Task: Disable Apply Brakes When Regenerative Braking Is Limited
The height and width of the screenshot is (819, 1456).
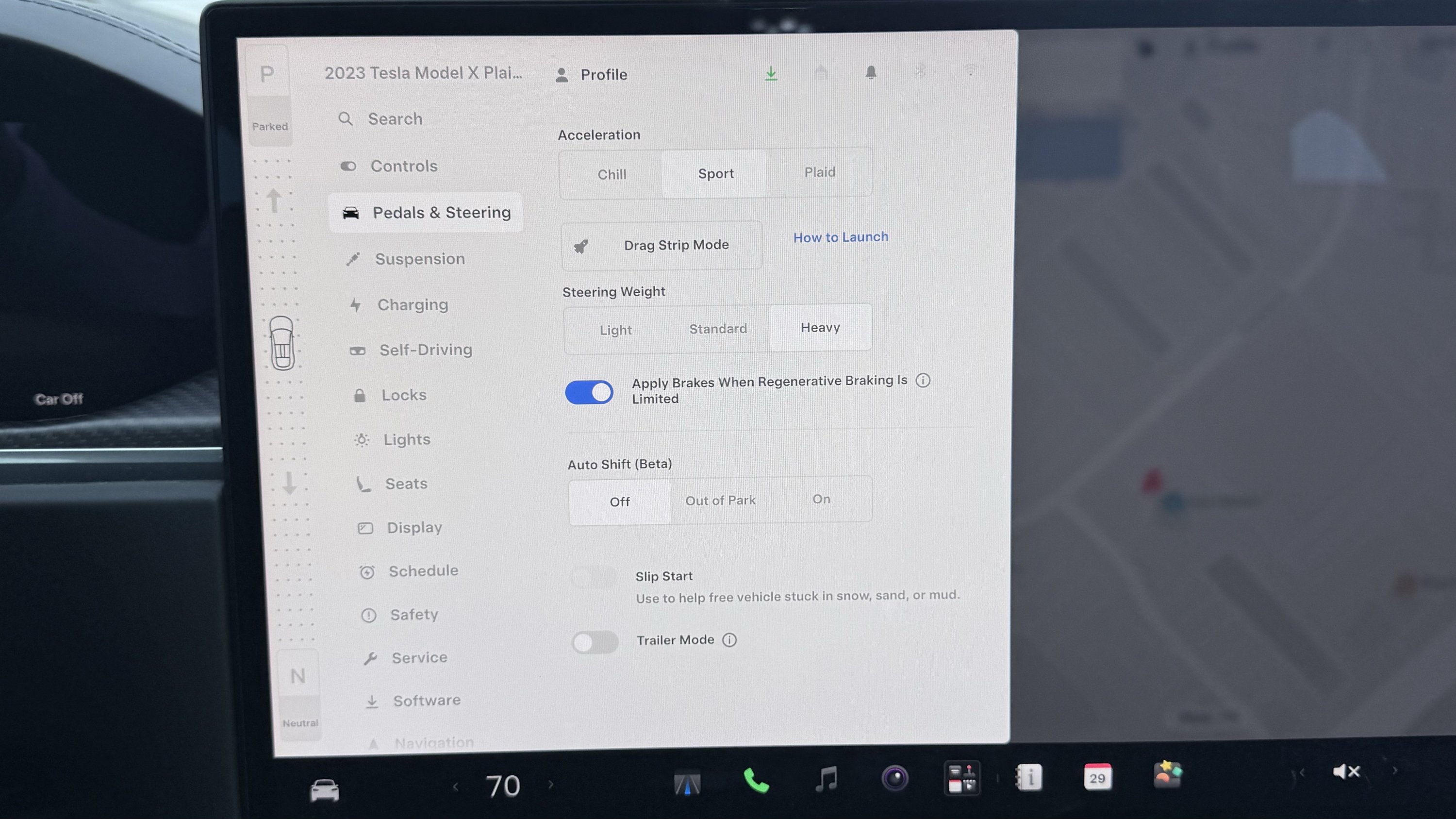Action: tap(589, 392)
